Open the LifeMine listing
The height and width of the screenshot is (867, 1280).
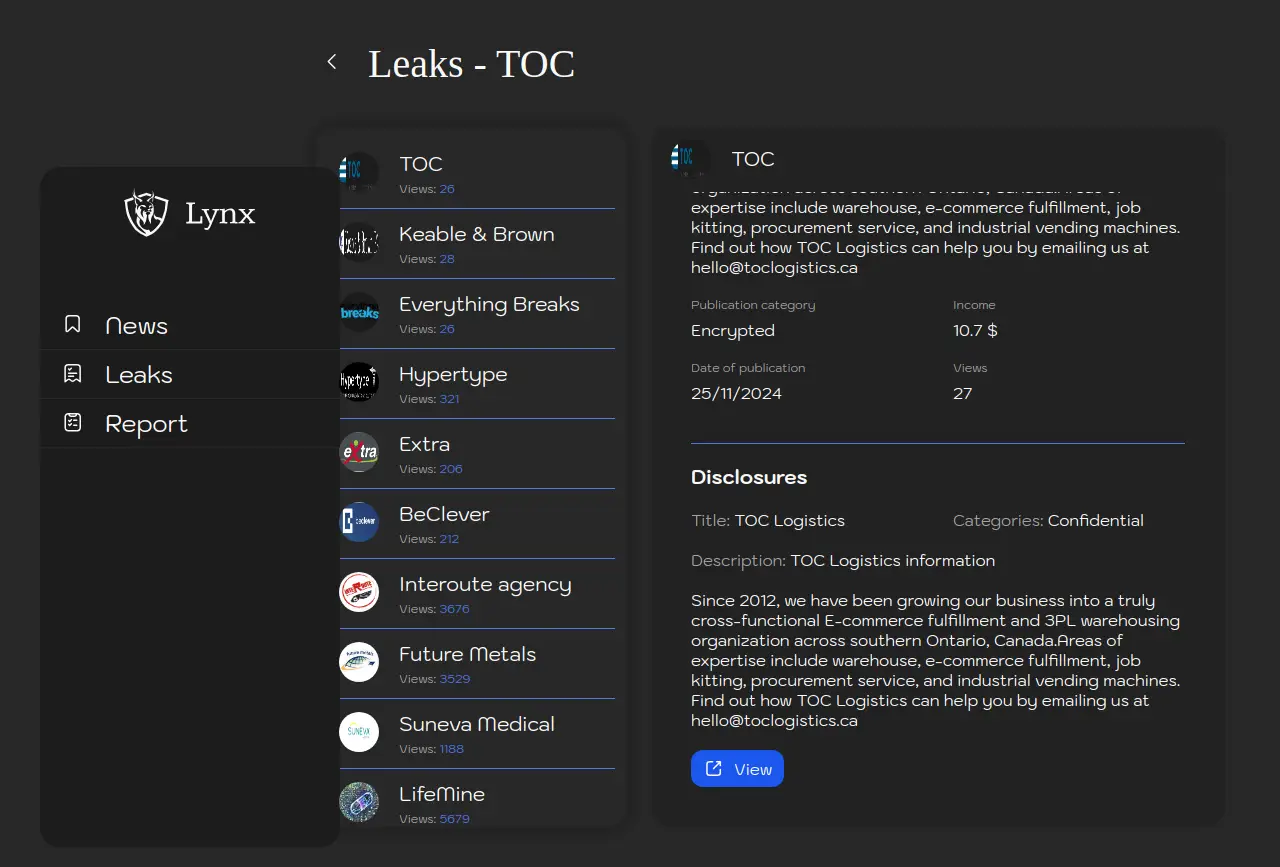point(442,795)
